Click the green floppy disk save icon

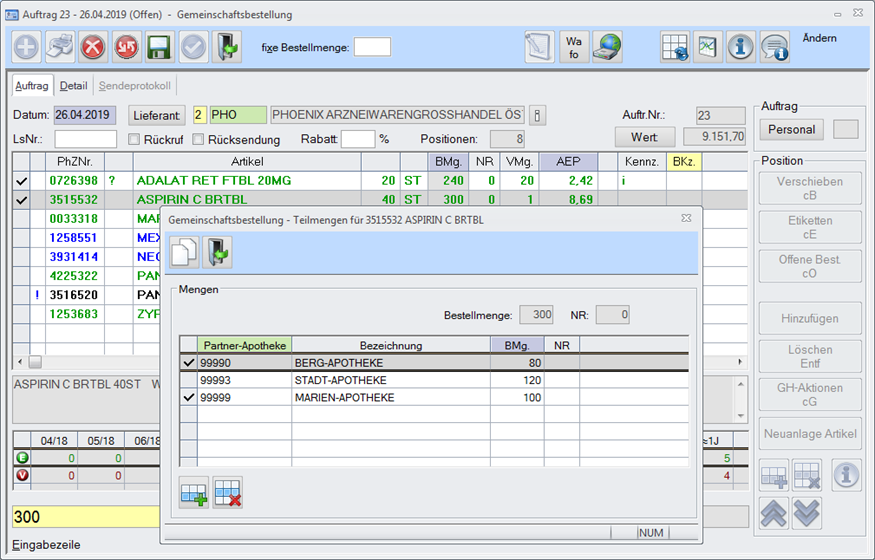tap(160, 47)
